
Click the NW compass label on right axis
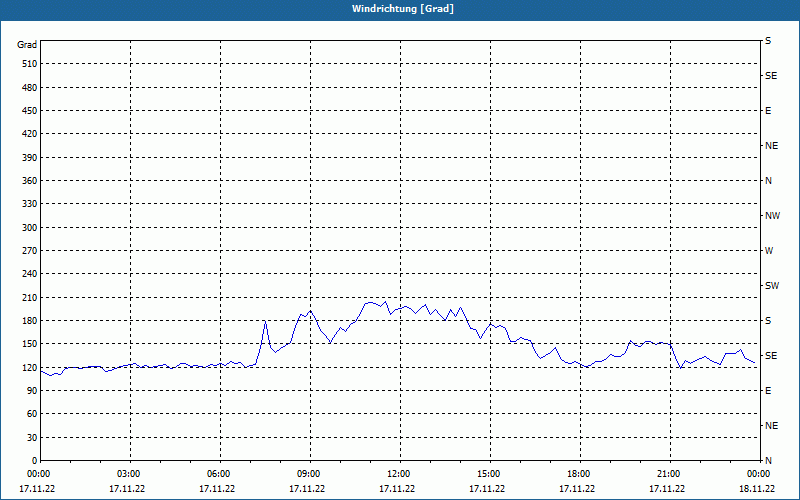click(x=772, y=216)
